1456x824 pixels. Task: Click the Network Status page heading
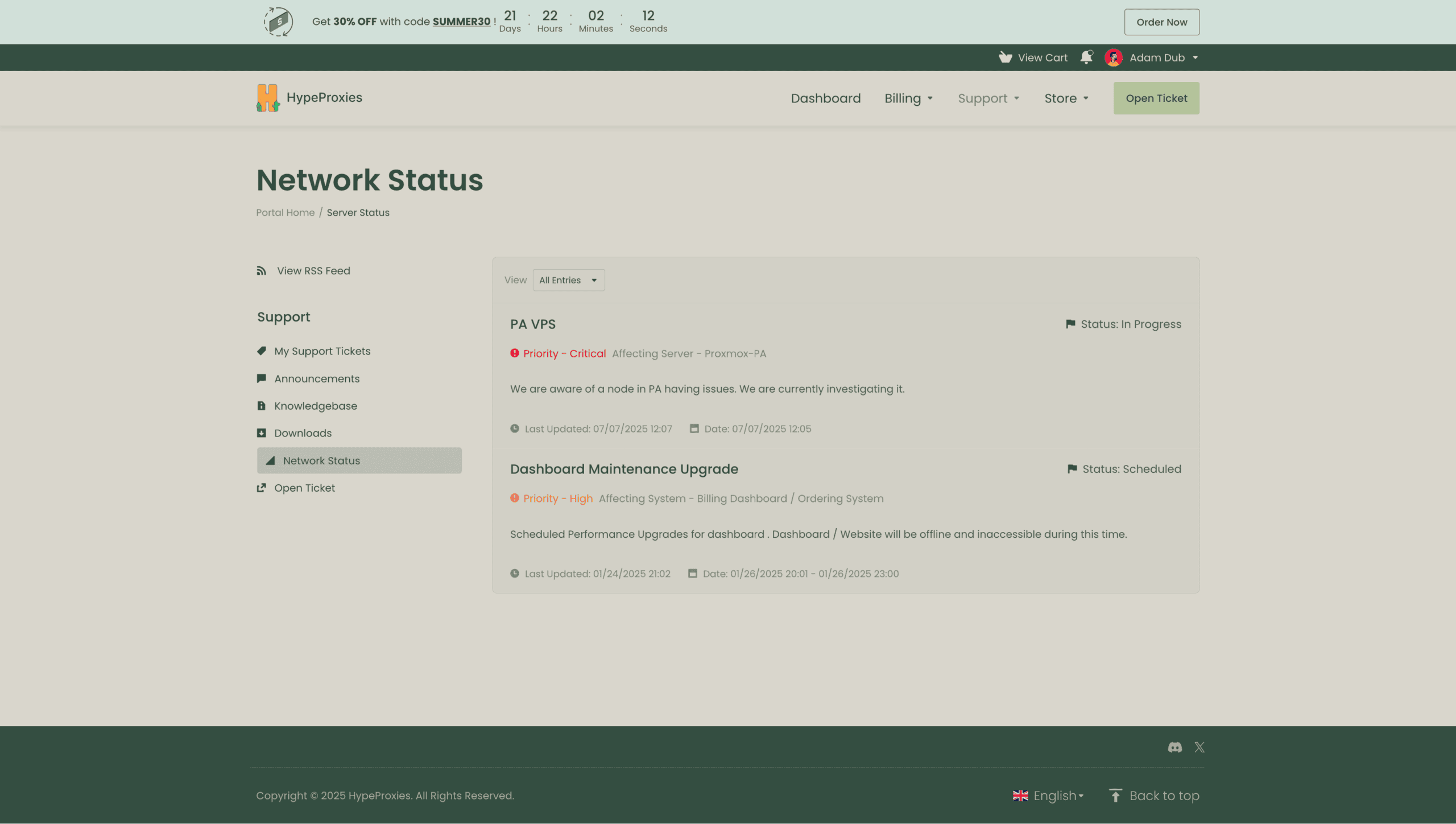pos(370,180)
